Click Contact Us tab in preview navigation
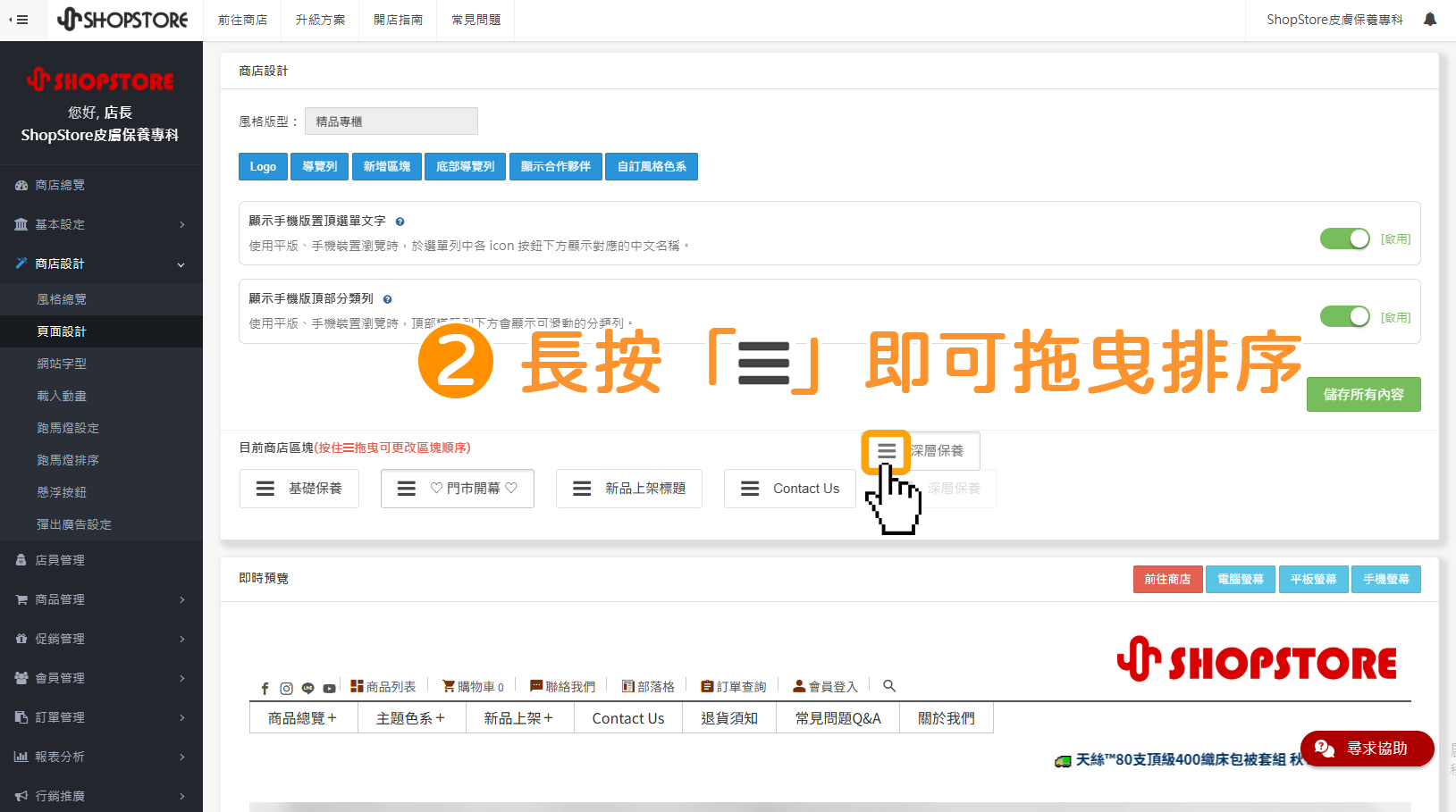 click(x=627, y=718)
